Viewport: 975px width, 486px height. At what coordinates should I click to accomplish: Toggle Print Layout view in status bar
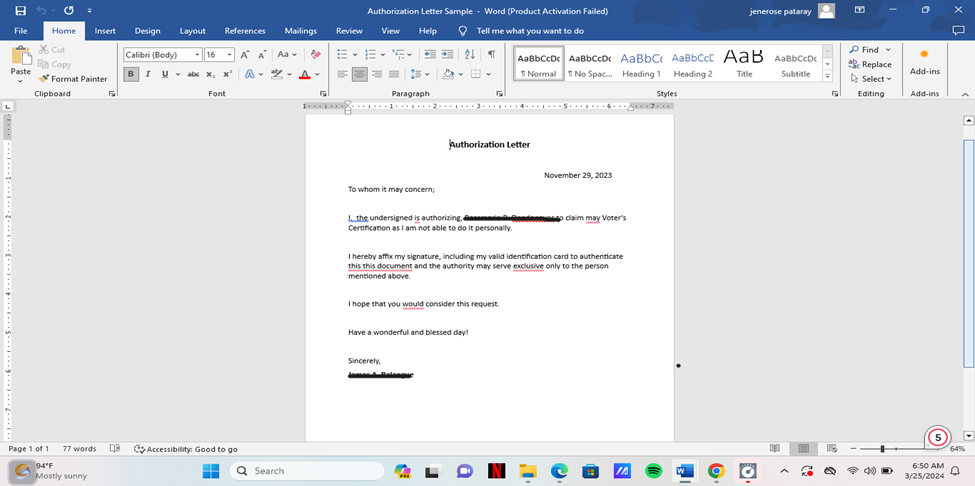pyautogui.click(x=803, y=448)
